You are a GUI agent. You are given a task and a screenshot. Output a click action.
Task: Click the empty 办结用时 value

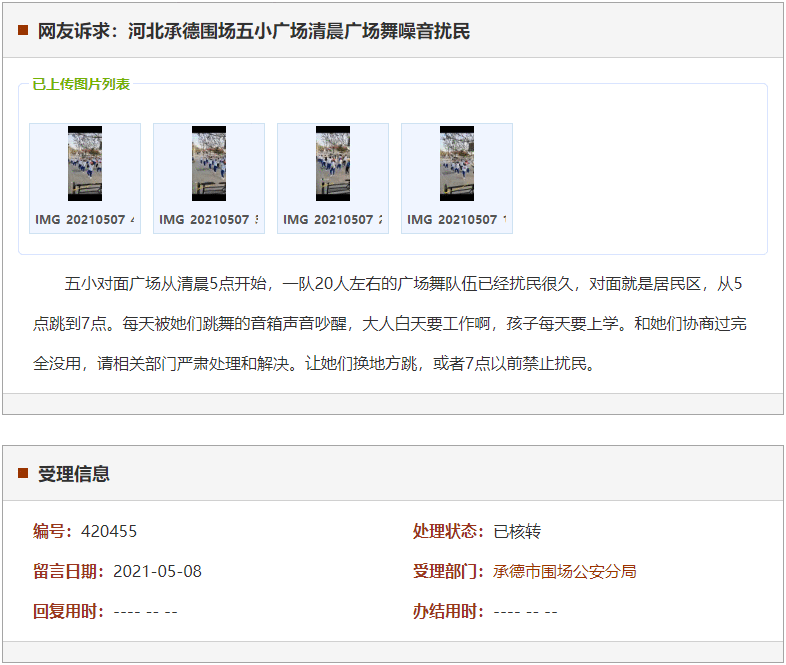coord(525,612)
